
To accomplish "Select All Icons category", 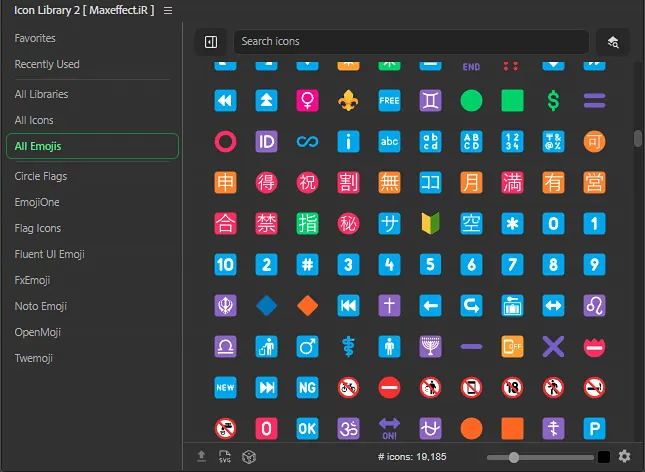I will [34, 120].
